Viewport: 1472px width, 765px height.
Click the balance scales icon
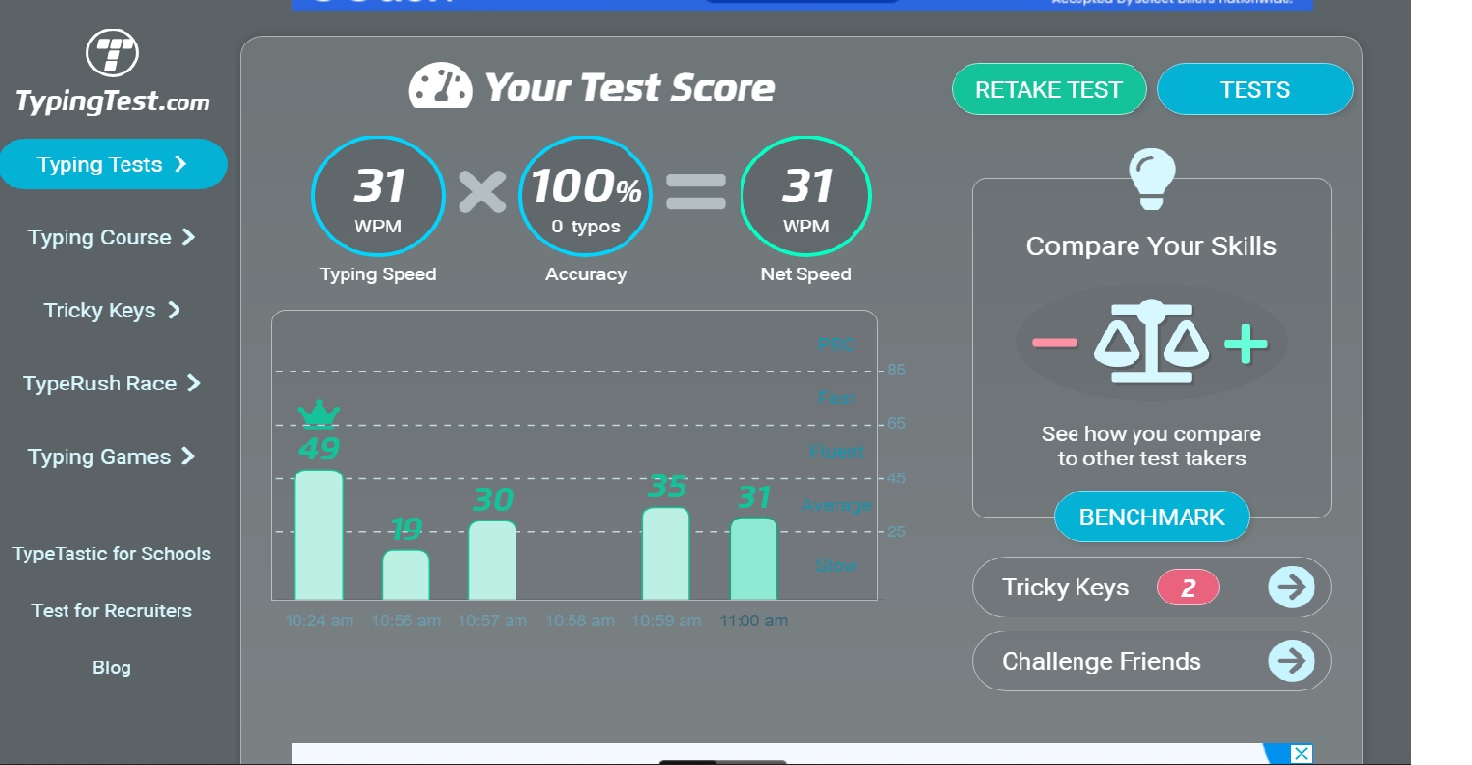1151,342
